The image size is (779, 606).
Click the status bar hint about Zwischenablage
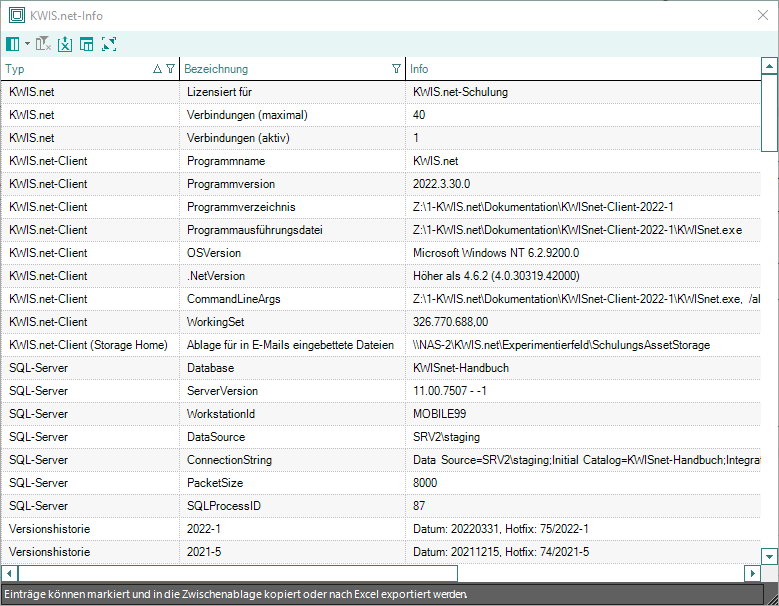[x=236, y=594]
